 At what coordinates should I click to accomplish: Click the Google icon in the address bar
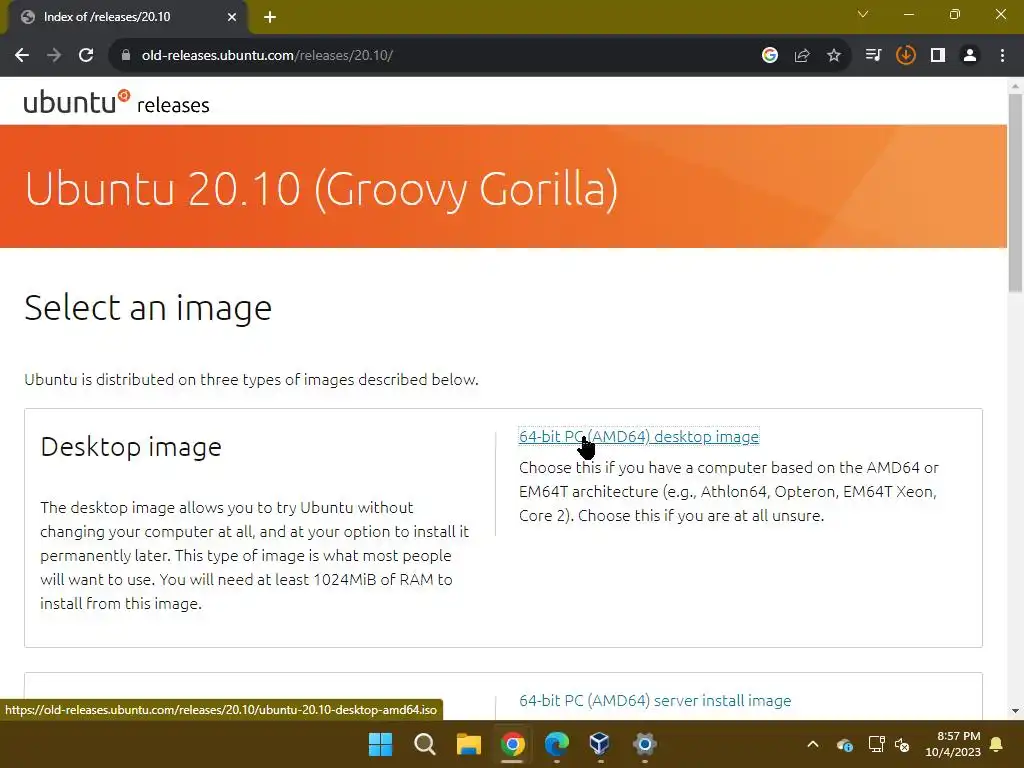coord(770,56)
